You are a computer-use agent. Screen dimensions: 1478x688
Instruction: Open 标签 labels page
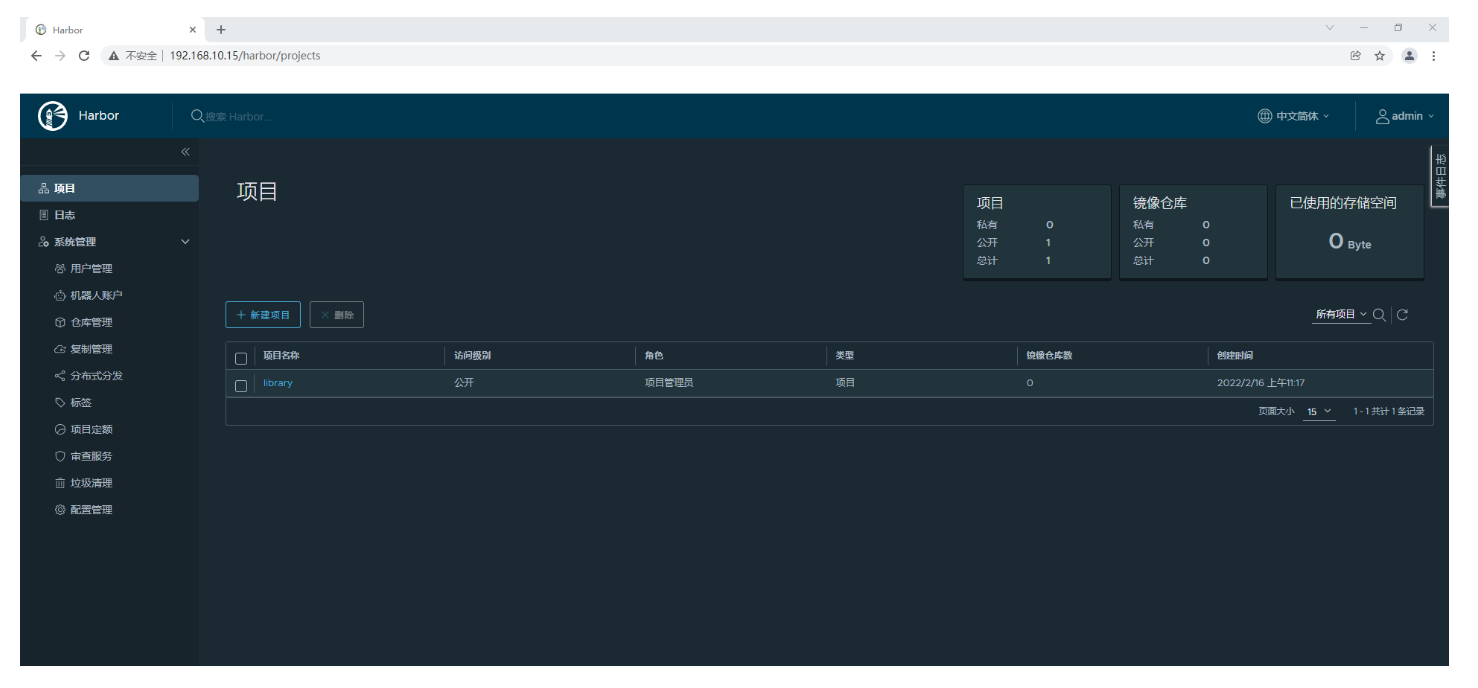pyautogui.click(x=80, y=403)
